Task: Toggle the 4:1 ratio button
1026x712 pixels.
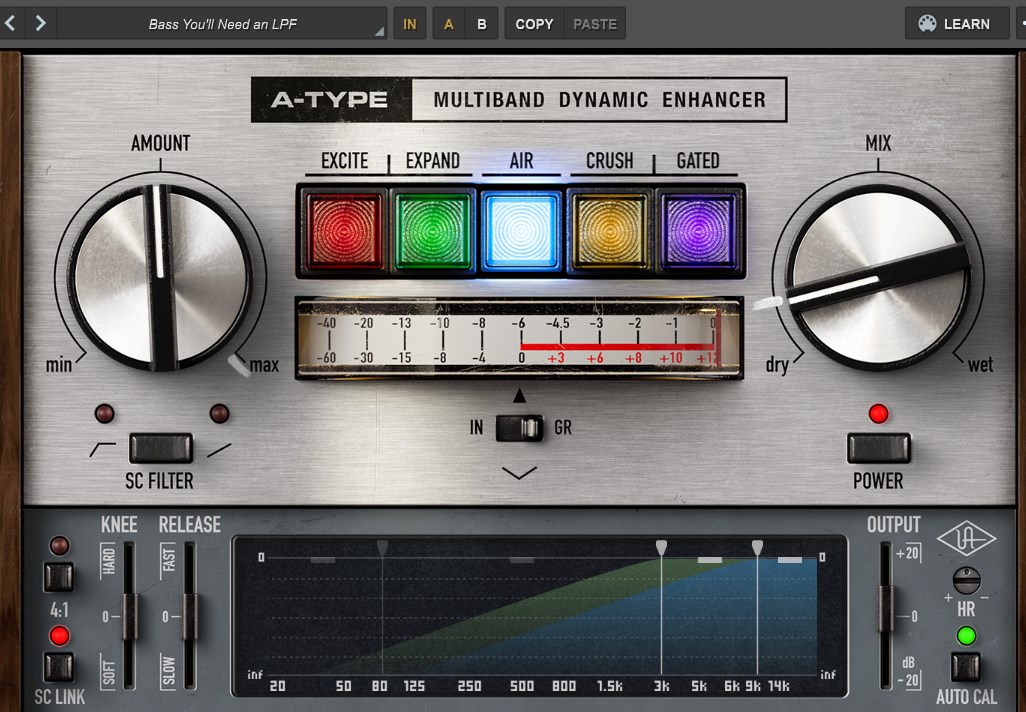Action: tap(58, 577)
